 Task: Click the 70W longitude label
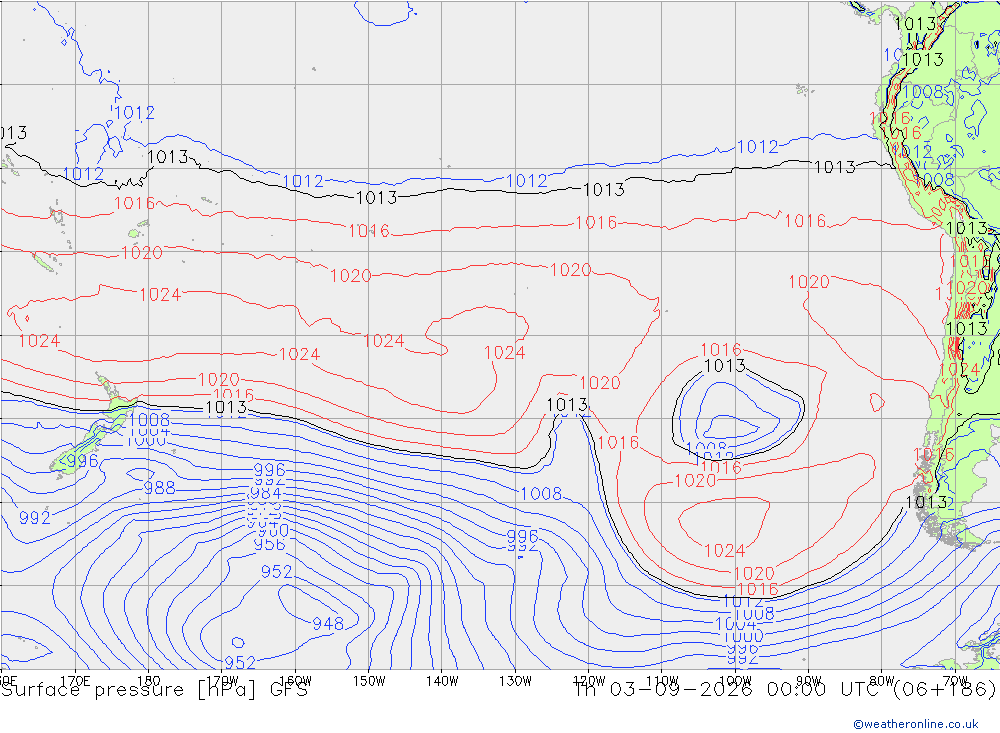pyautogui.click(x=955, y=681)
